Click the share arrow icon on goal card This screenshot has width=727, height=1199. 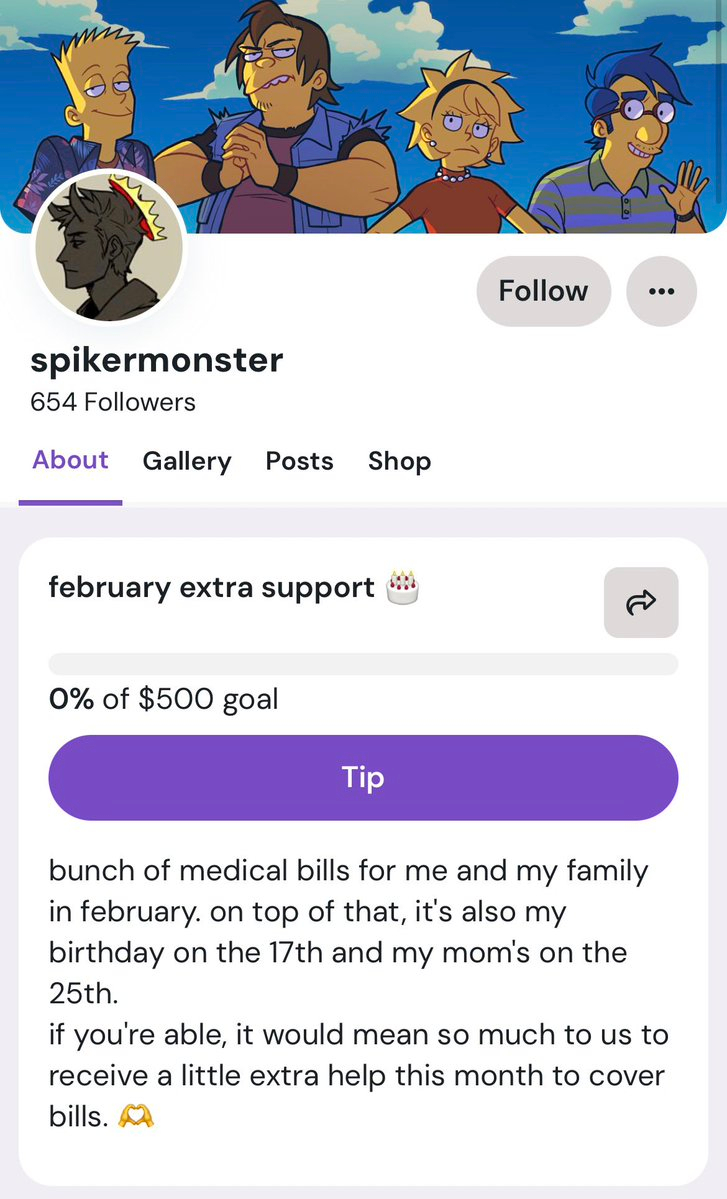click(x=641, y=602)
